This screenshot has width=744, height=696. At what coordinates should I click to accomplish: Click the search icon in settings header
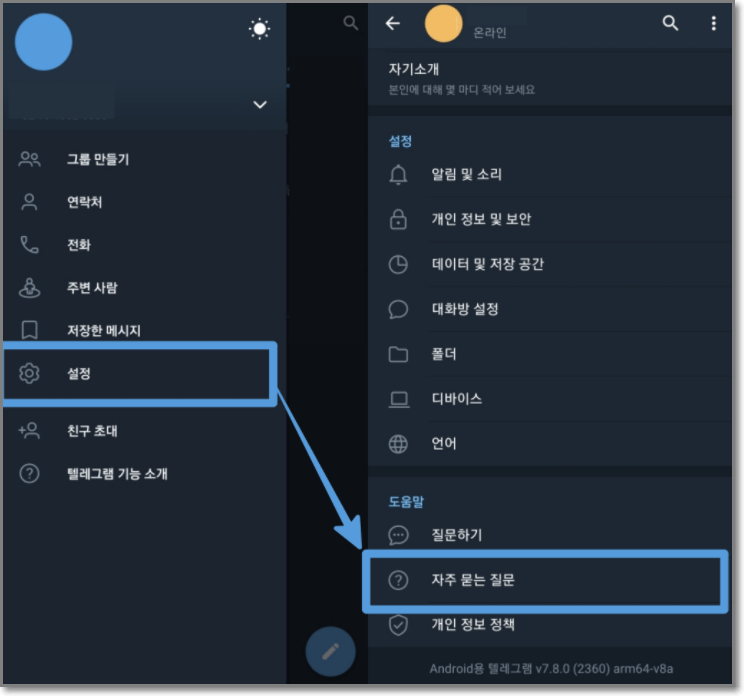[x=670, y=23]
